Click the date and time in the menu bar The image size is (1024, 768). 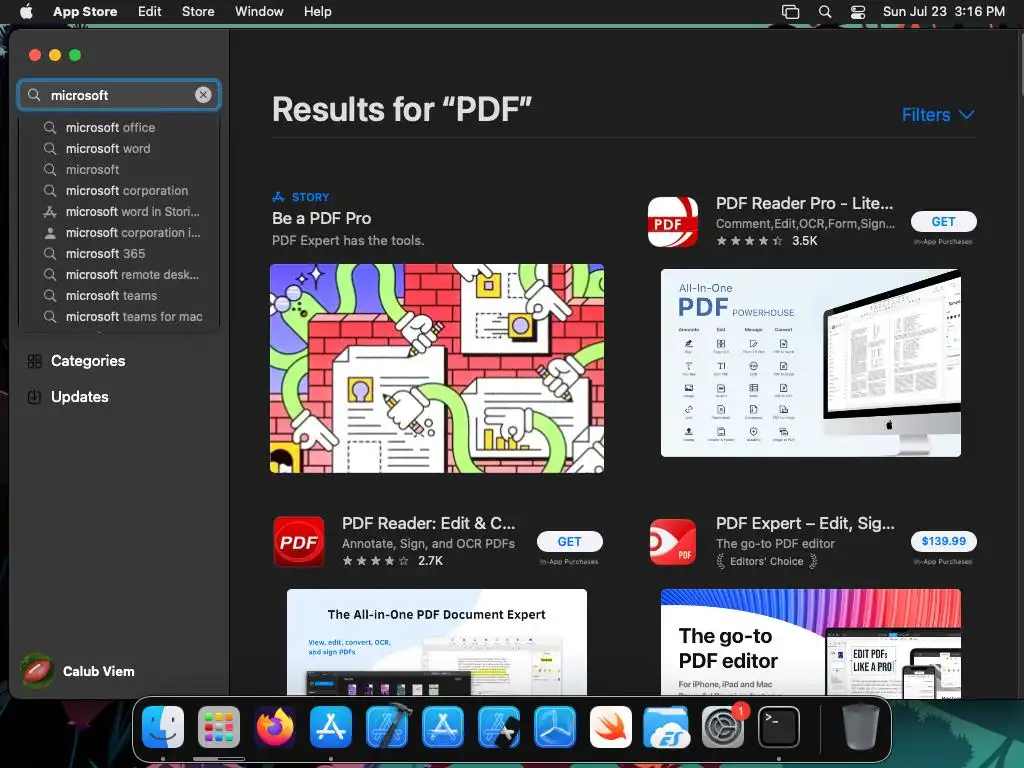click(x=944, y=11)
